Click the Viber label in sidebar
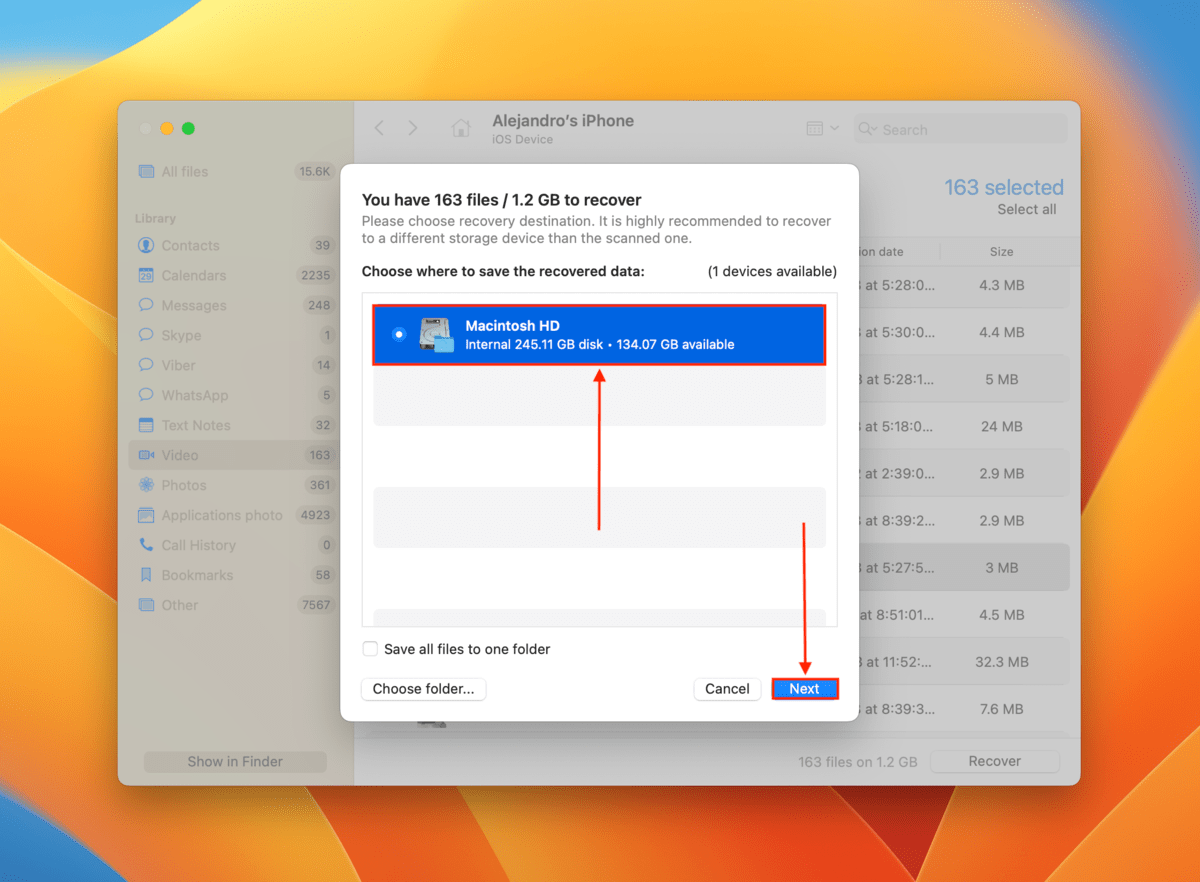 (x=179, y=365)
